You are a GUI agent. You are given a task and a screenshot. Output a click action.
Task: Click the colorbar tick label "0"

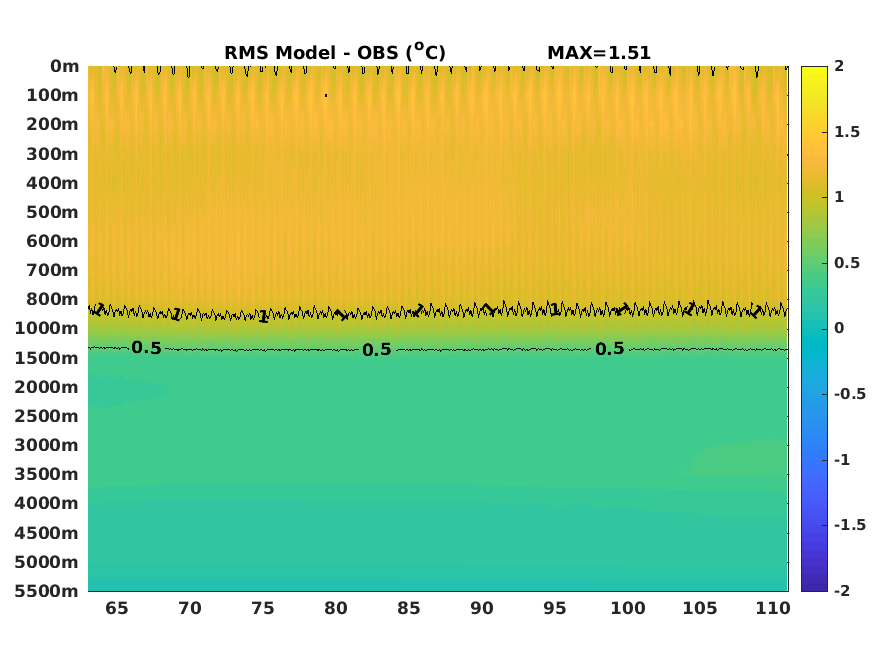click(839, 328)
